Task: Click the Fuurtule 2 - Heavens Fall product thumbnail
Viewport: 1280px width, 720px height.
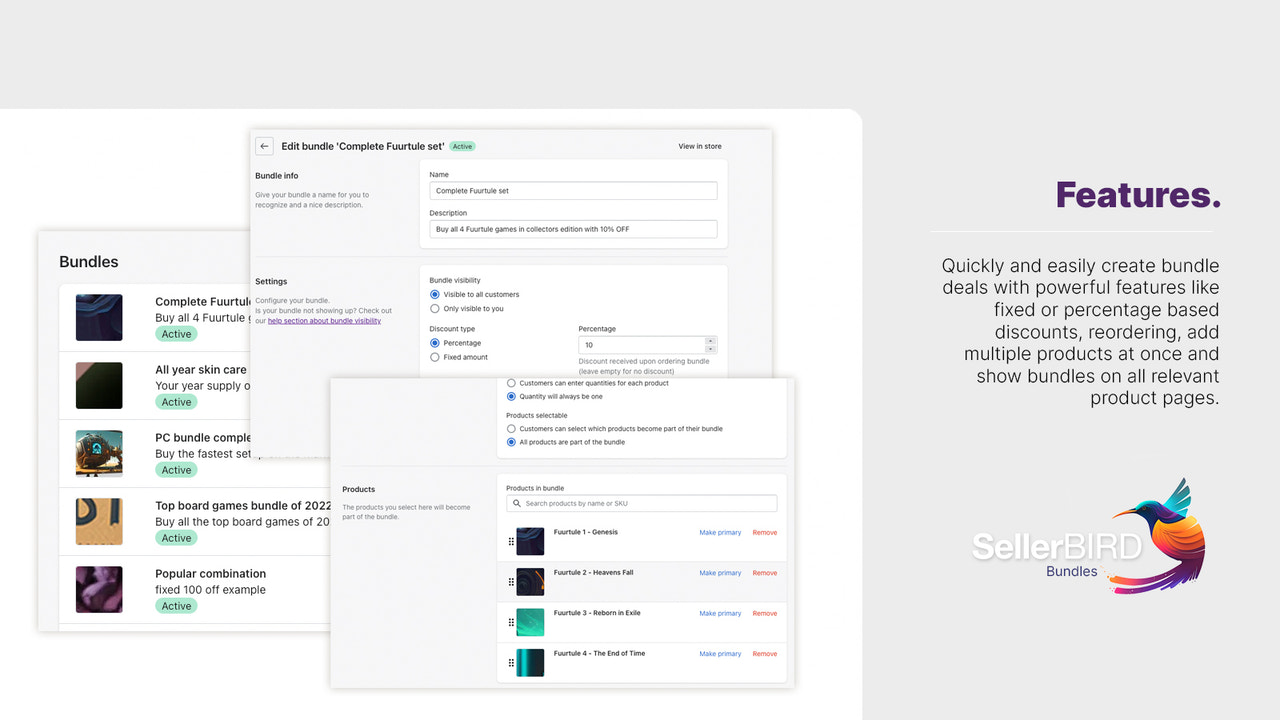Action: click(x=530, y=582)
